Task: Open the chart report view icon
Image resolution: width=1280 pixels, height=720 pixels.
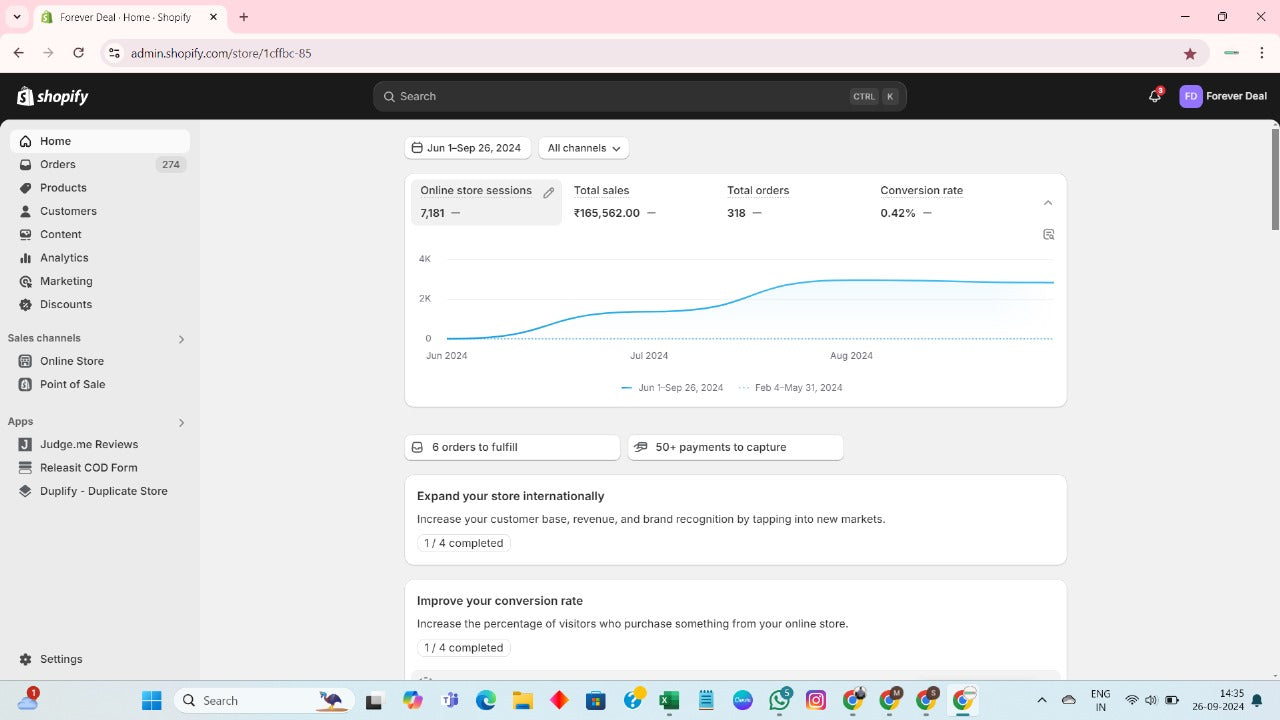Action: click(x=1048, y=235)
